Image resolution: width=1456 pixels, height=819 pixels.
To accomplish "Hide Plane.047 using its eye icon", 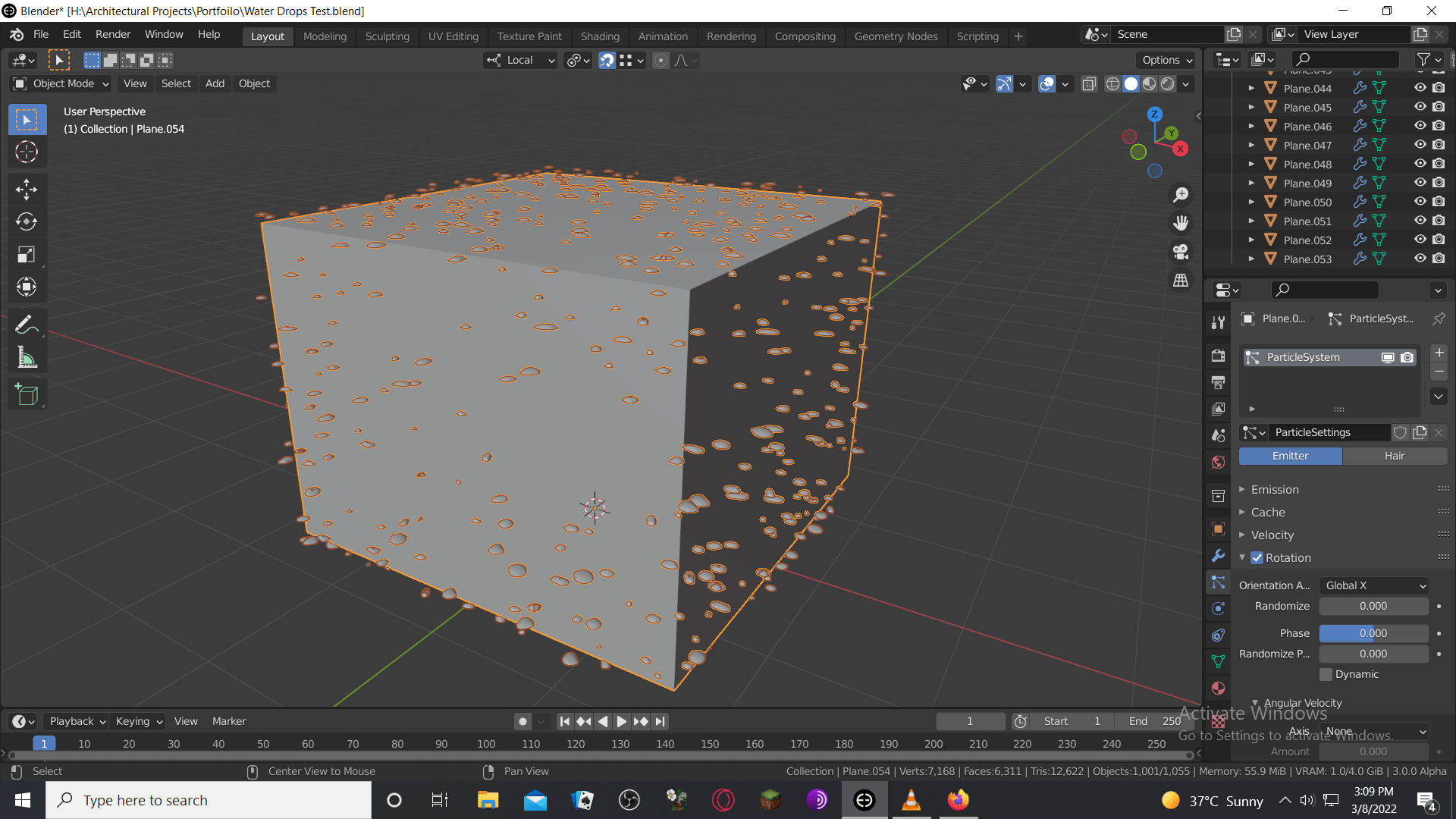I will coord(1420,145).
